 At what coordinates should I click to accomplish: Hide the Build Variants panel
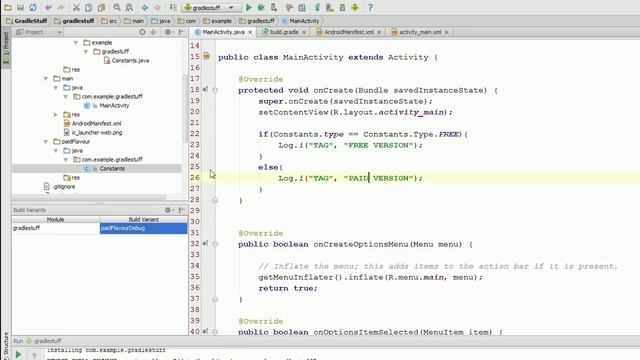pos(182,210)
